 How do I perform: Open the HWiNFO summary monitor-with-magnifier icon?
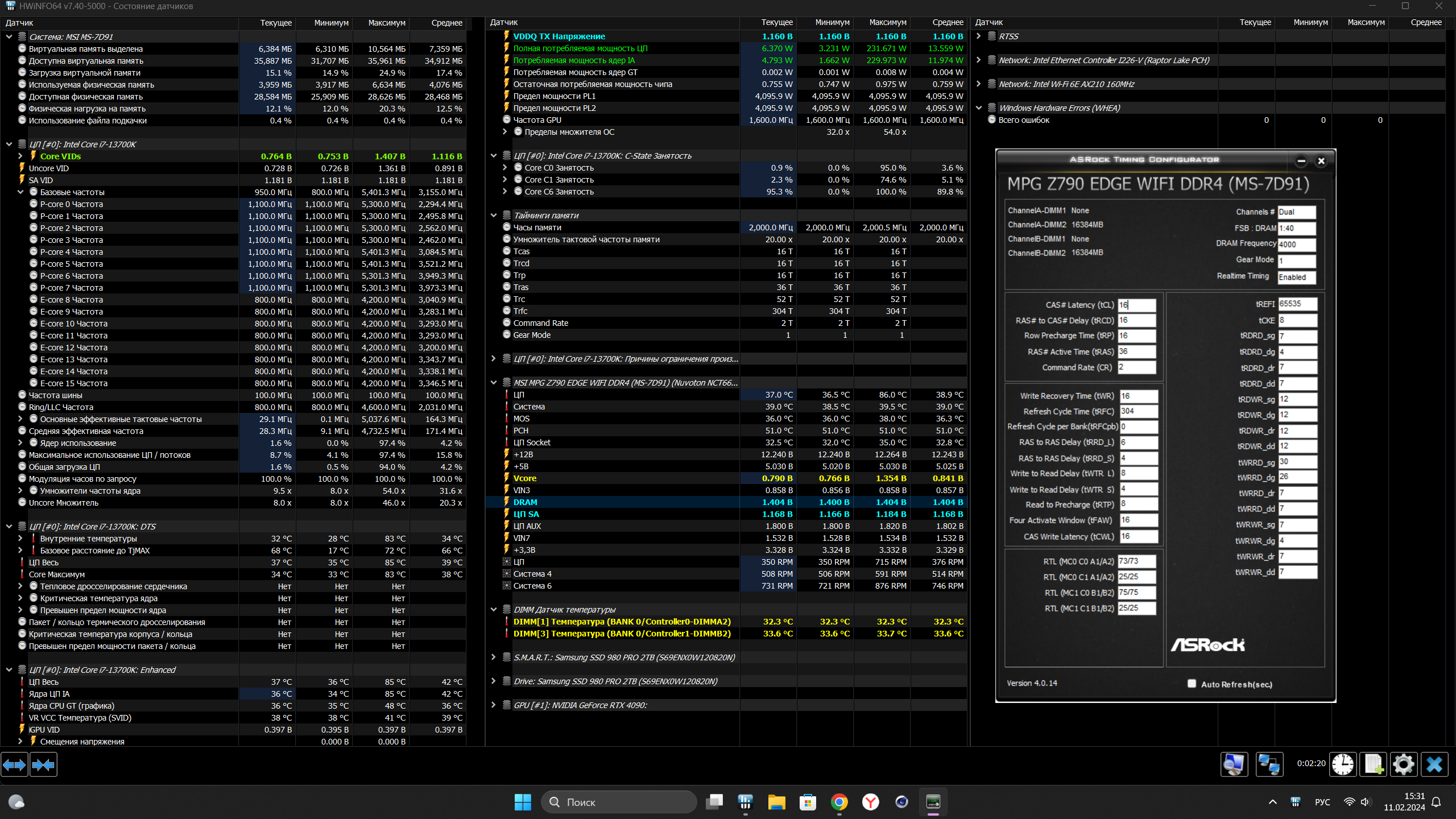1234,764
